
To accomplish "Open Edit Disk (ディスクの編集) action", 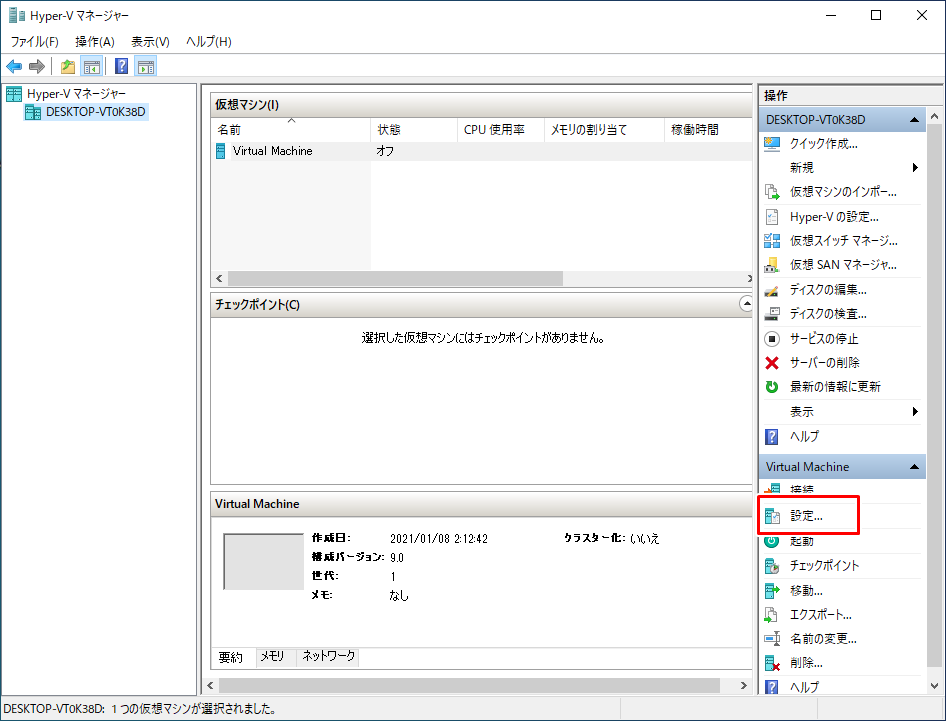I will click(x=827, y=290).
